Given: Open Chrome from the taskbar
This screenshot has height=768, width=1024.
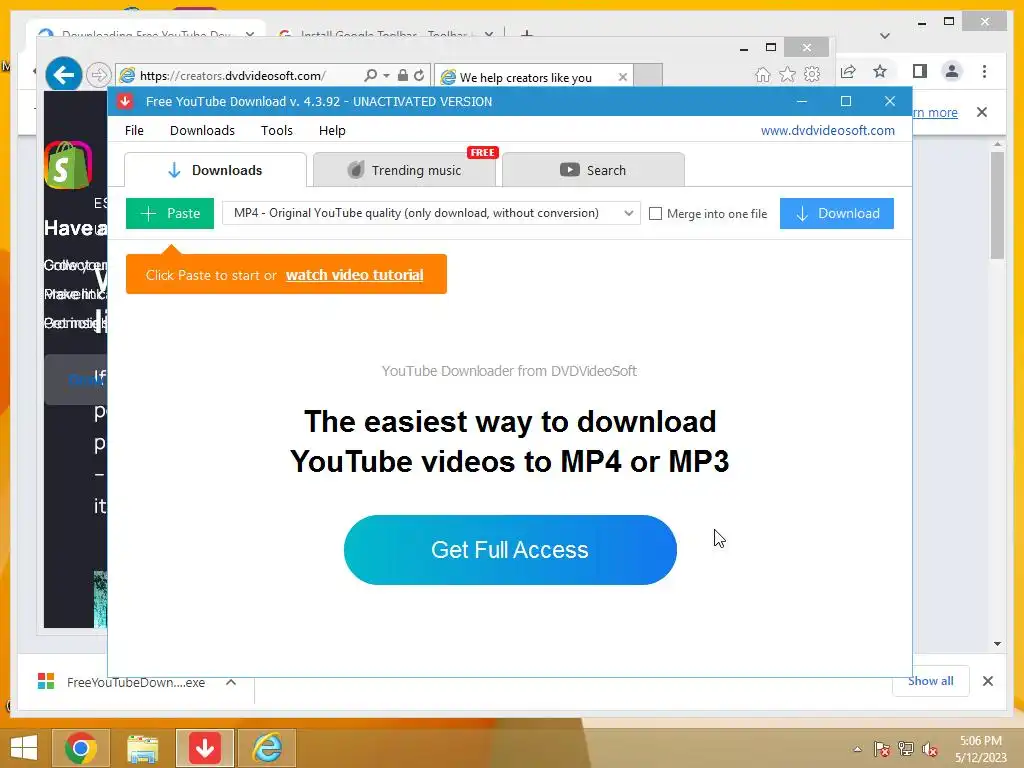Looking at the screenshot, I should tap(81, 748).
